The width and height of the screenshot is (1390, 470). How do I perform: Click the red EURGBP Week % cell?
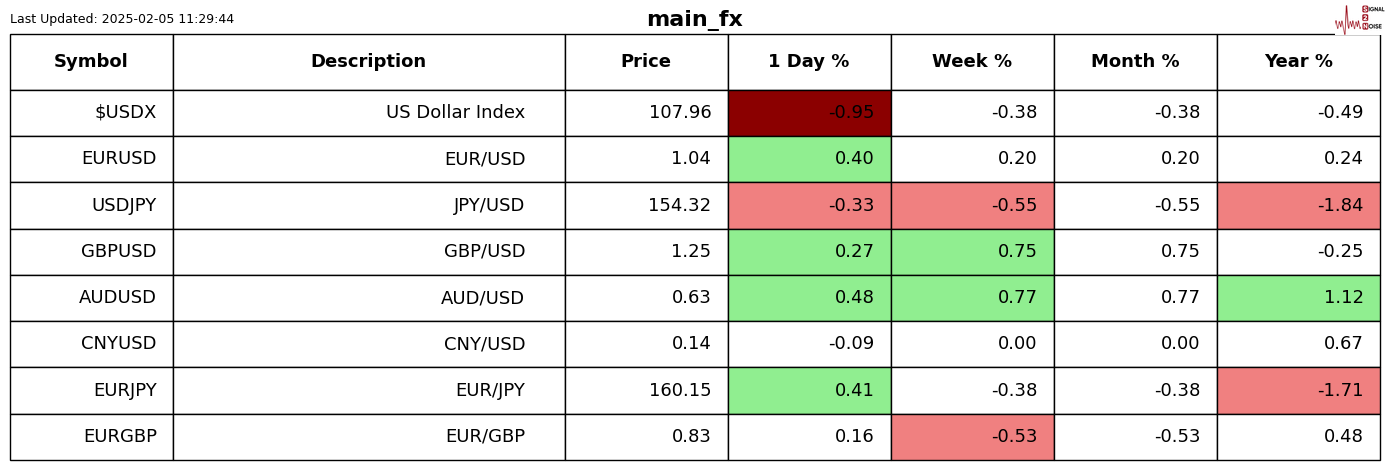coord(972,437)
